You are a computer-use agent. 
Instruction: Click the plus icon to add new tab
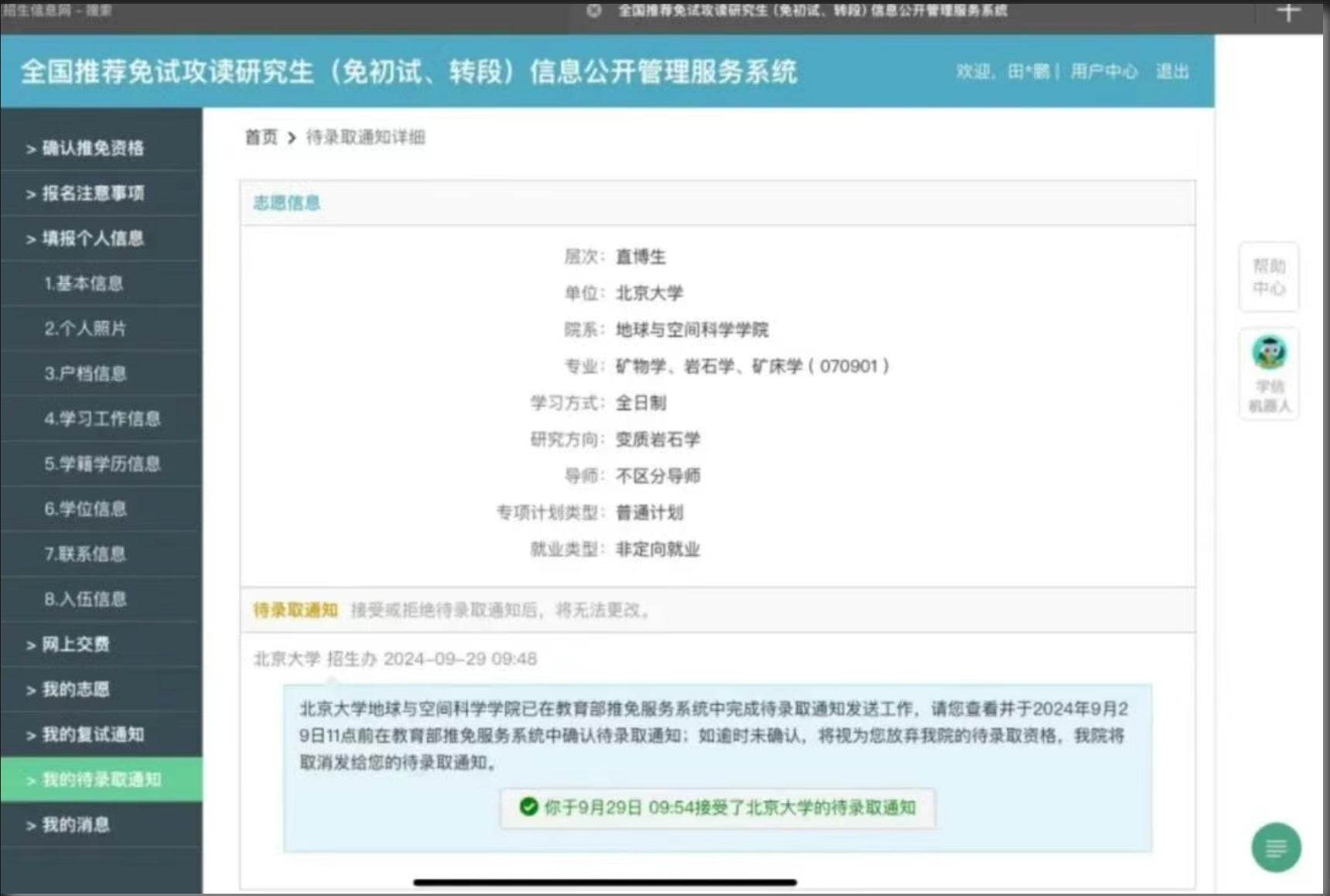[x=1288, y=12]
